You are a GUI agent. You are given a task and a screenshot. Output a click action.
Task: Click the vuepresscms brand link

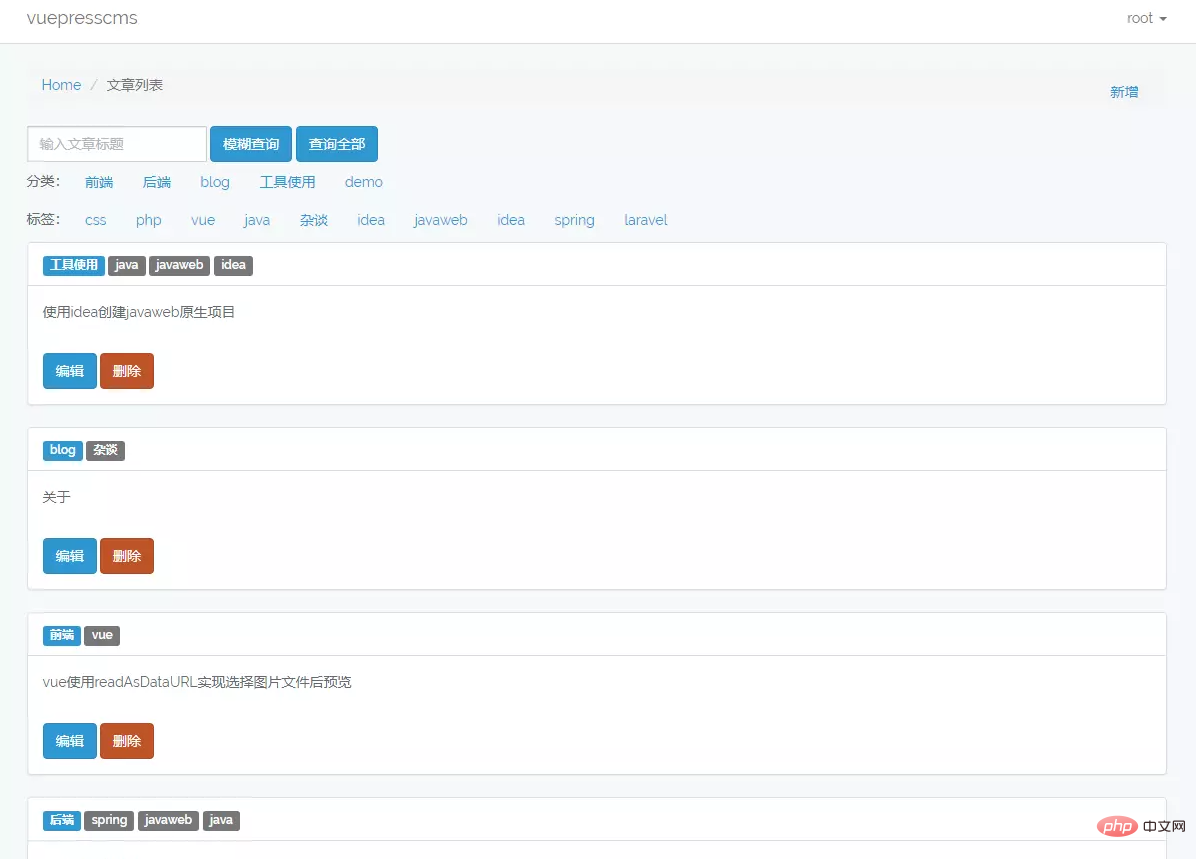coord(82,18)
